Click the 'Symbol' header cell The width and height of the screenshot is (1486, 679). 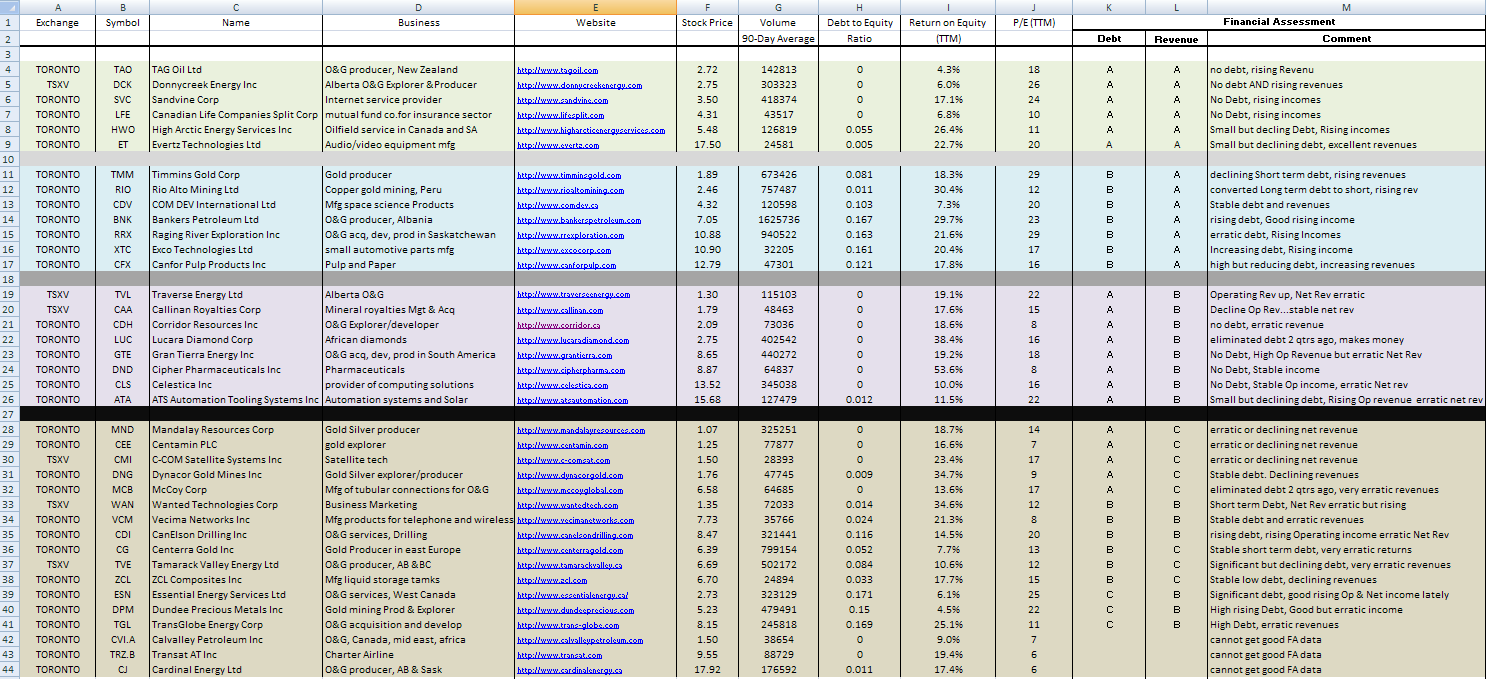coord(122,22)
